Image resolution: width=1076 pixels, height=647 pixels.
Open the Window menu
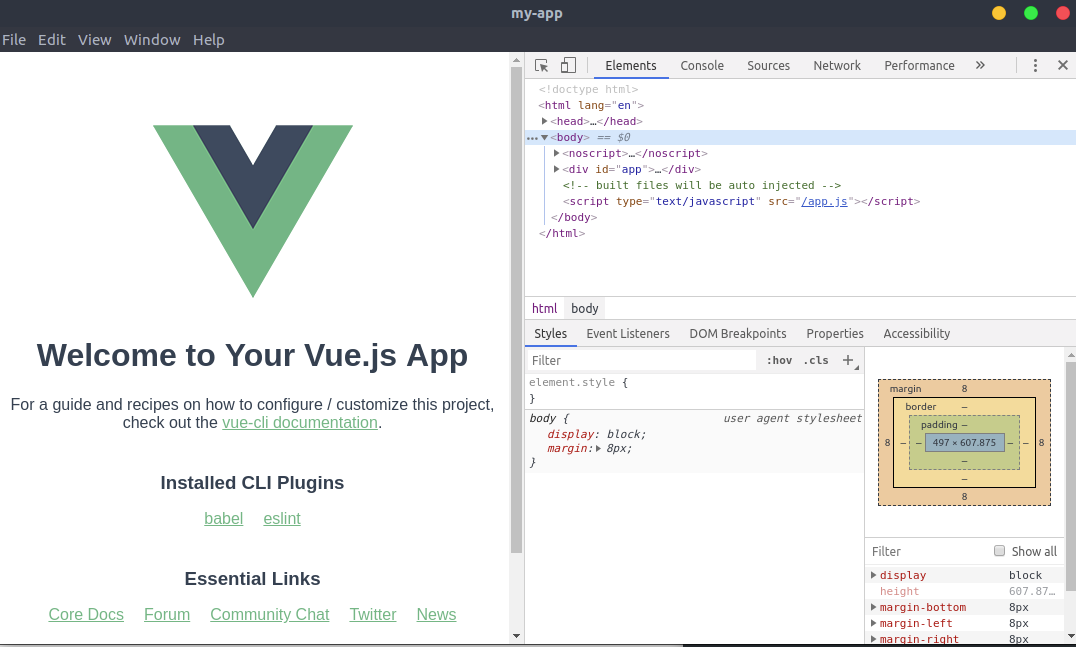[152, 40]
